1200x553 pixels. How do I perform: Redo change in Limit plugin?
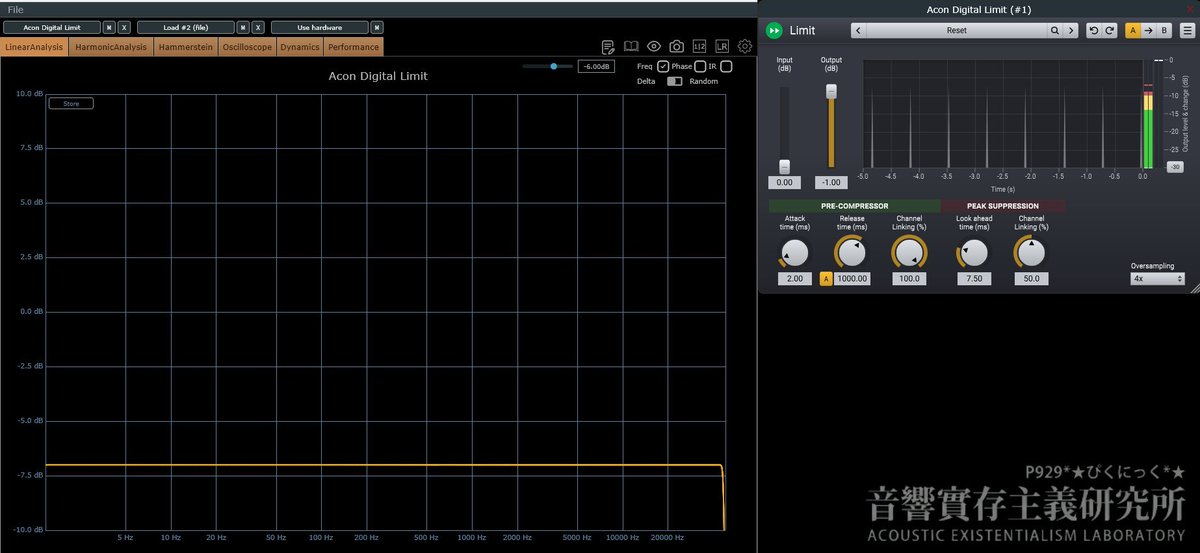click(1110, 31)
